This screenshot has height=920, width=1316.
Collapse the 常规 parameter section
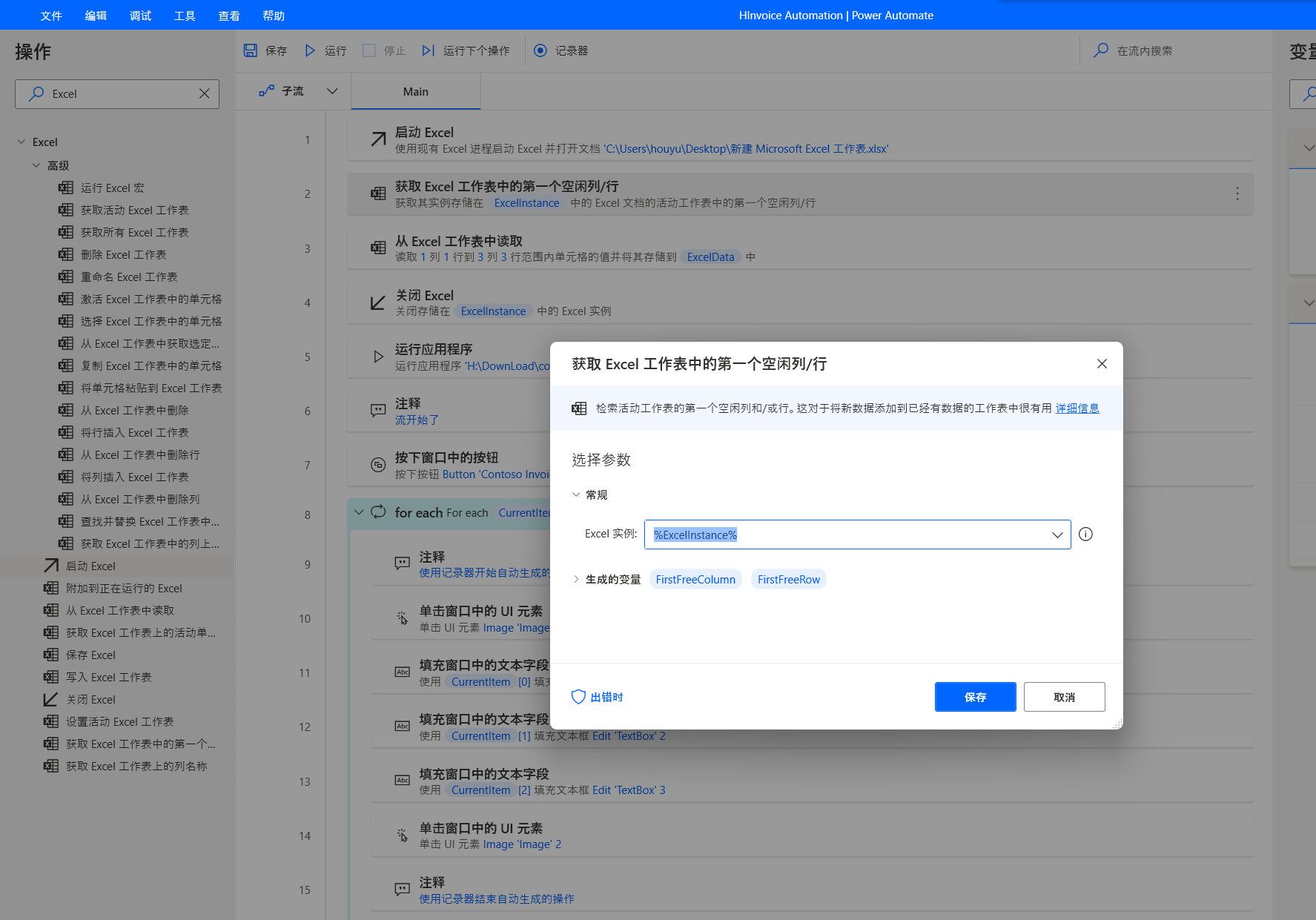pos(577,494)
